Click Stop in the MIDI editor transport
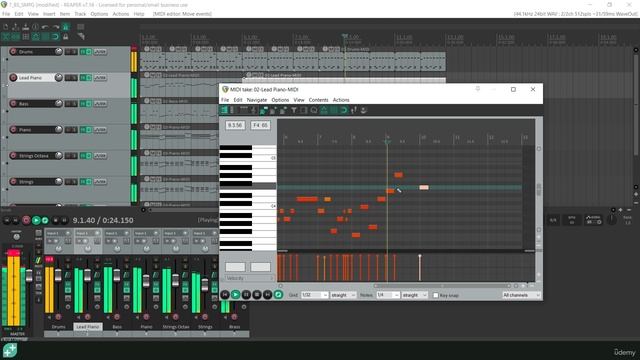The height and width of the screenshot is (360, 640). click(257, 295)
